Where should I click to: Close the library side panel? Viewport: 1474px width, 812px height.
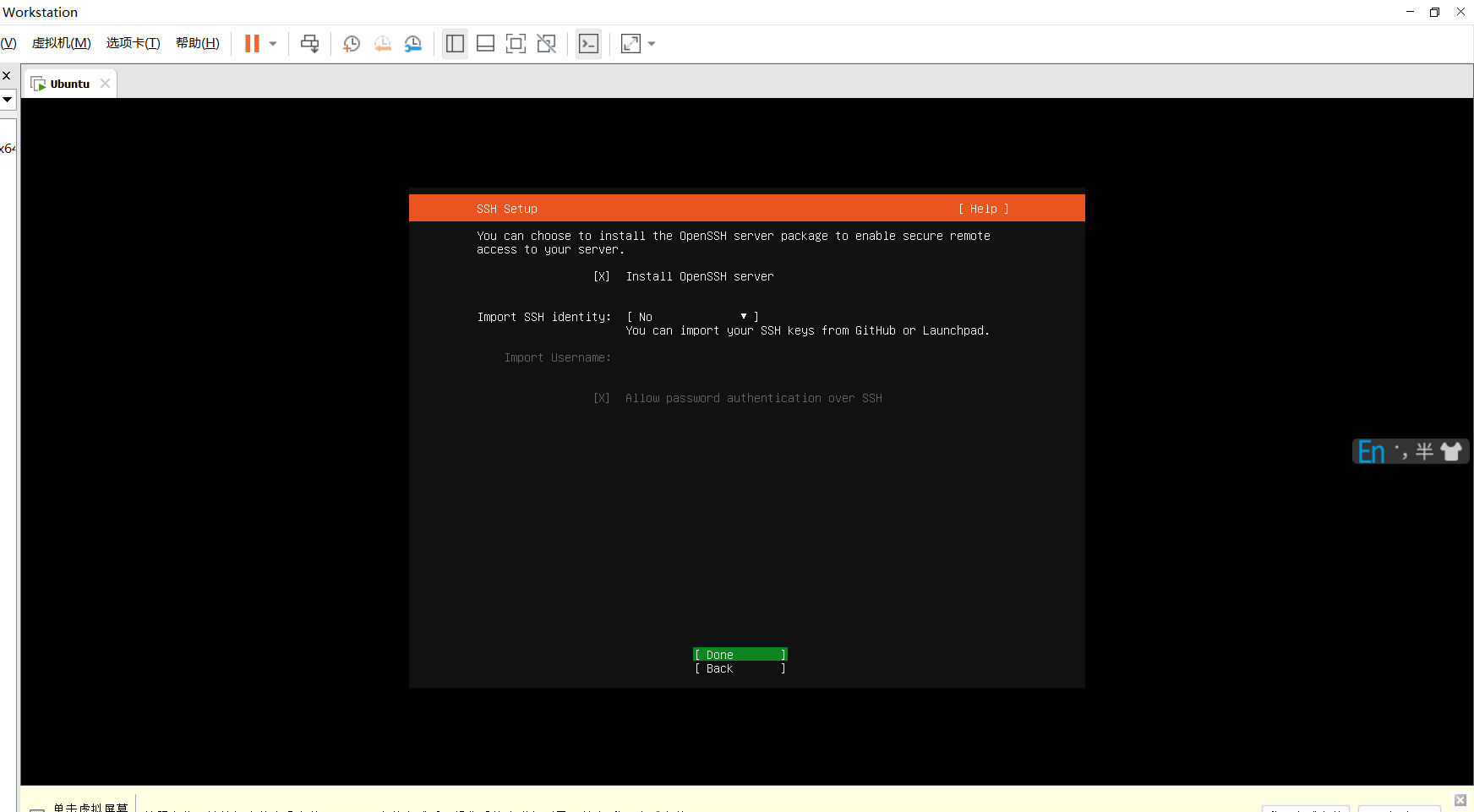7,76
